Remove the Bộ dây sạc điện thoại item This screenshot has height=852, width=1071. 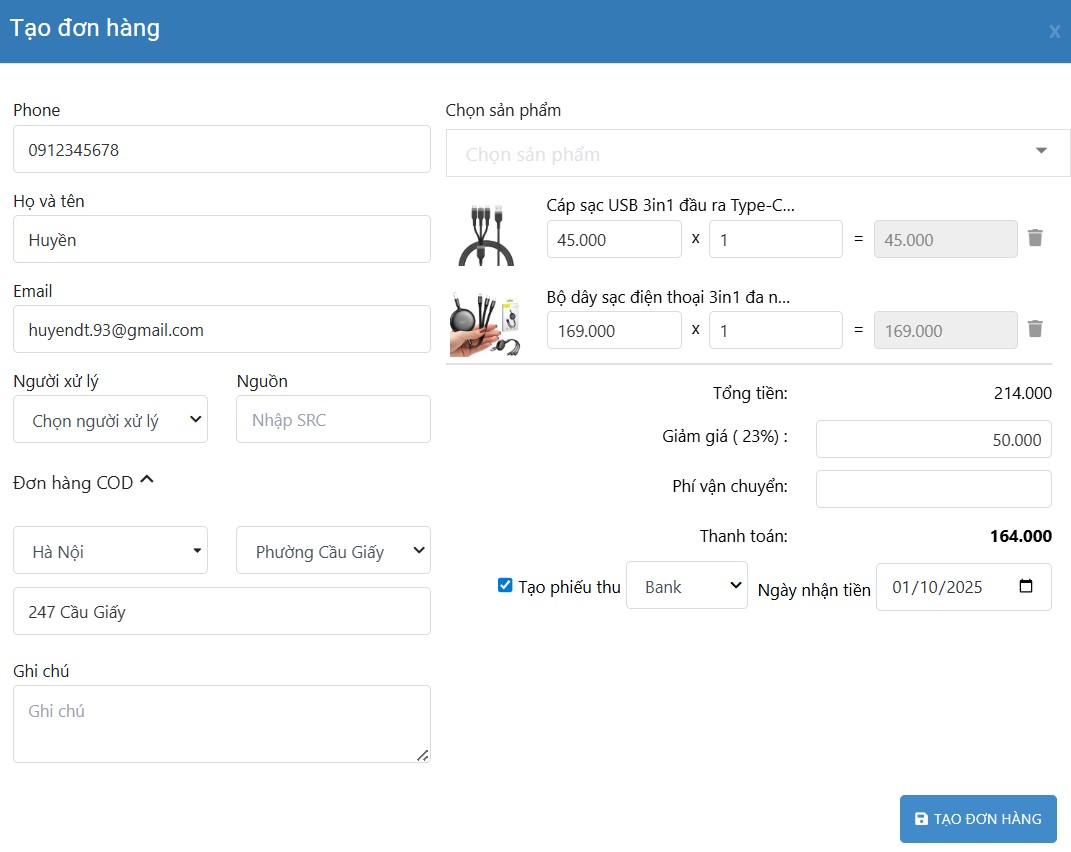1035,329
